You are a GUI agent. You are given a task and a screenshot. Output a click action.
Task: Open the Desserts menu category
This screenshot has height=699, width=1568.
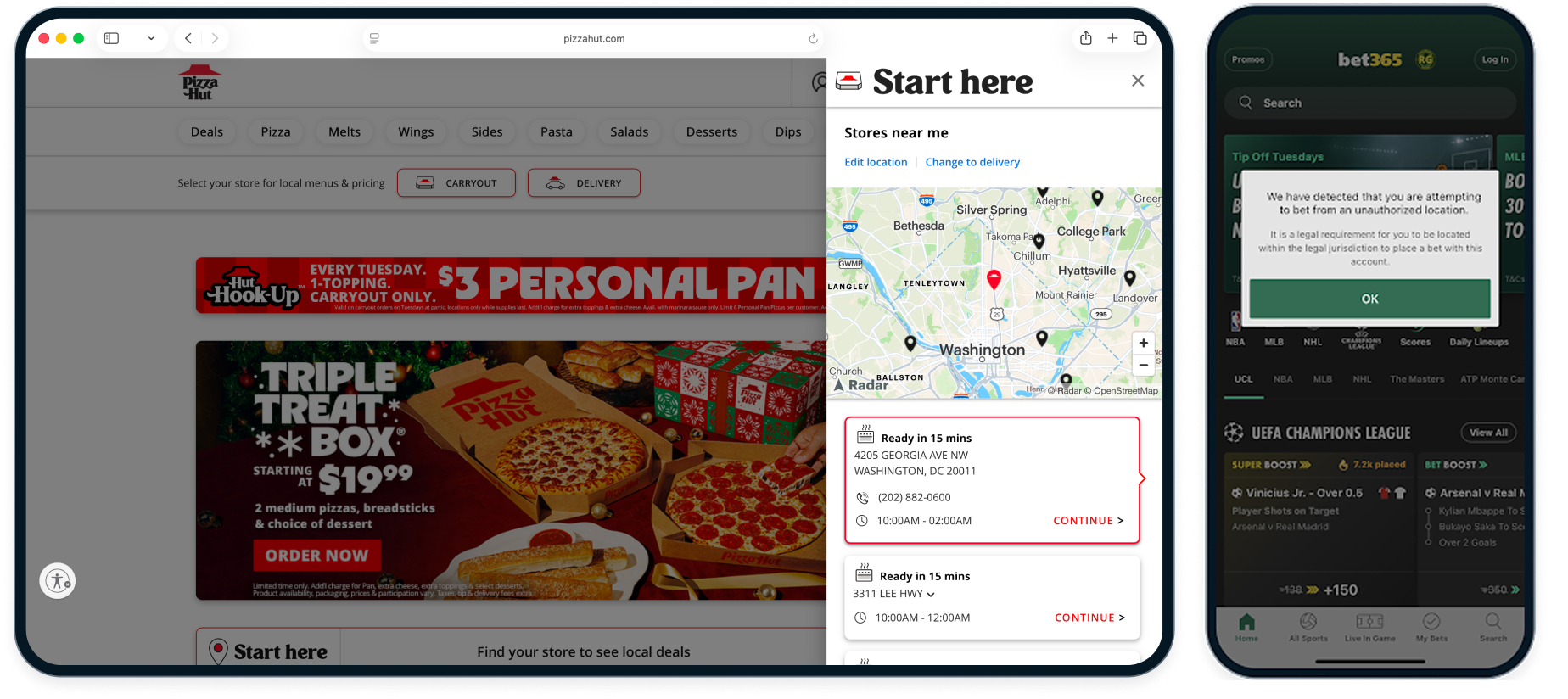712,131
